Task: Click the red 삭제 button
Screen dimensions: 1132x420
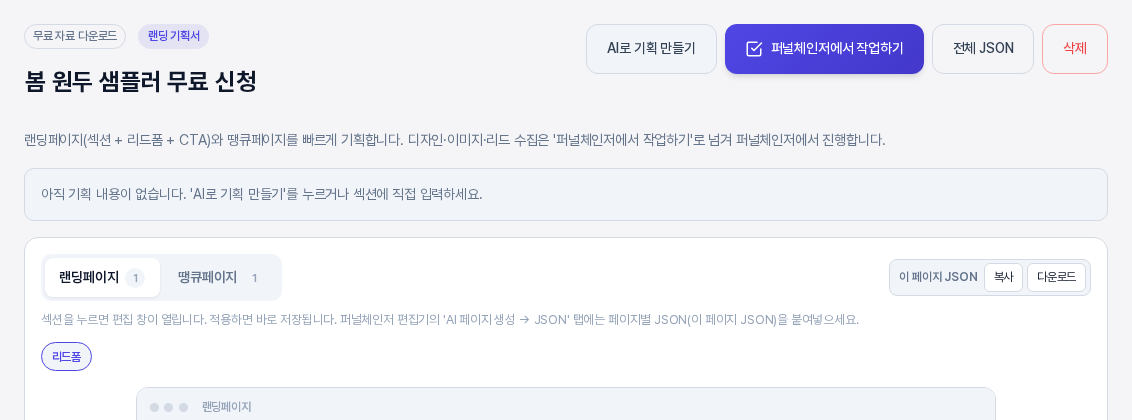Action: point(1074,49)
